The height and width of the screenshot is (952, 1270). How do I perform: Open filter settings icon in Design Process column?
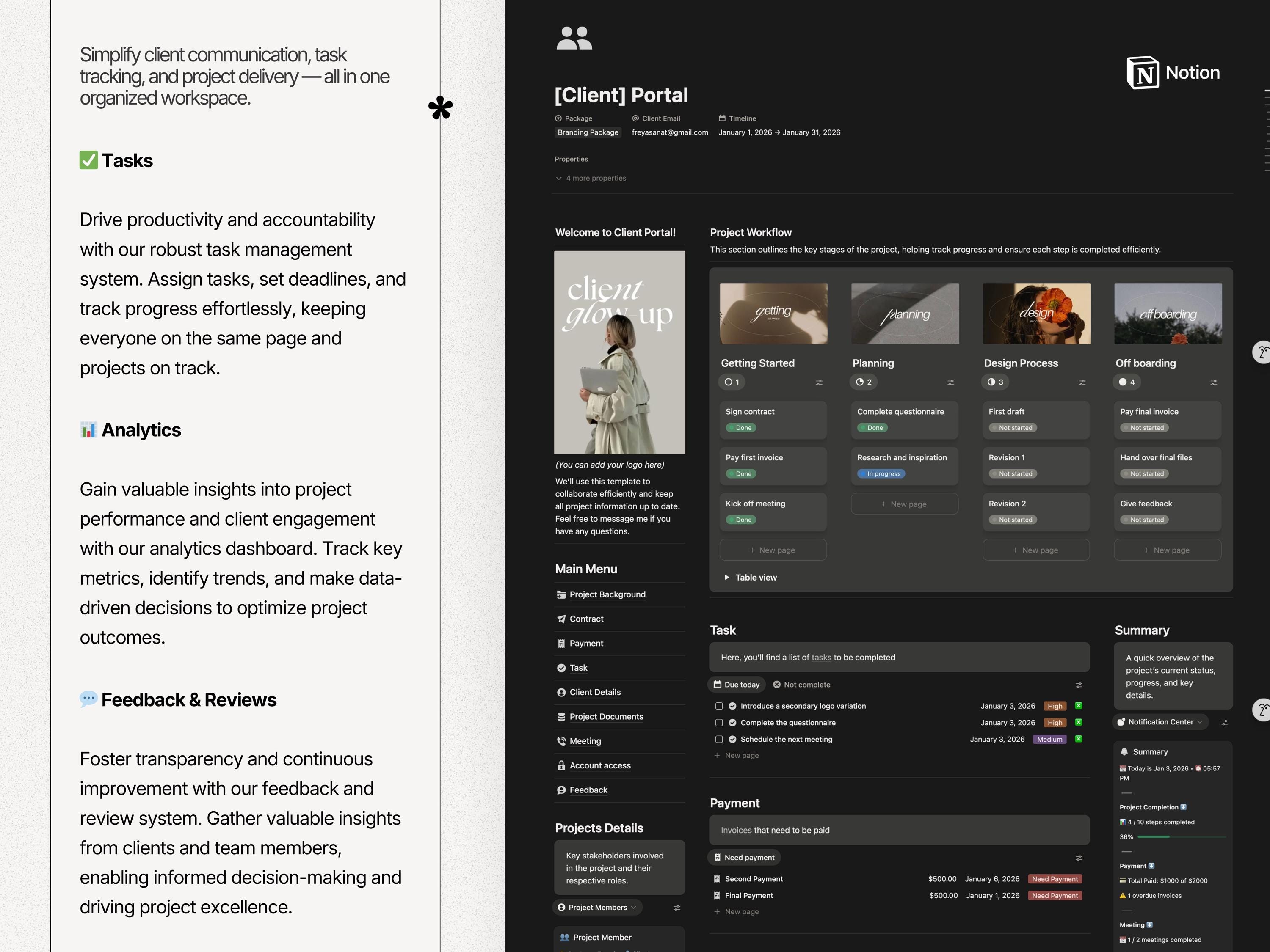click(1082, 382)
